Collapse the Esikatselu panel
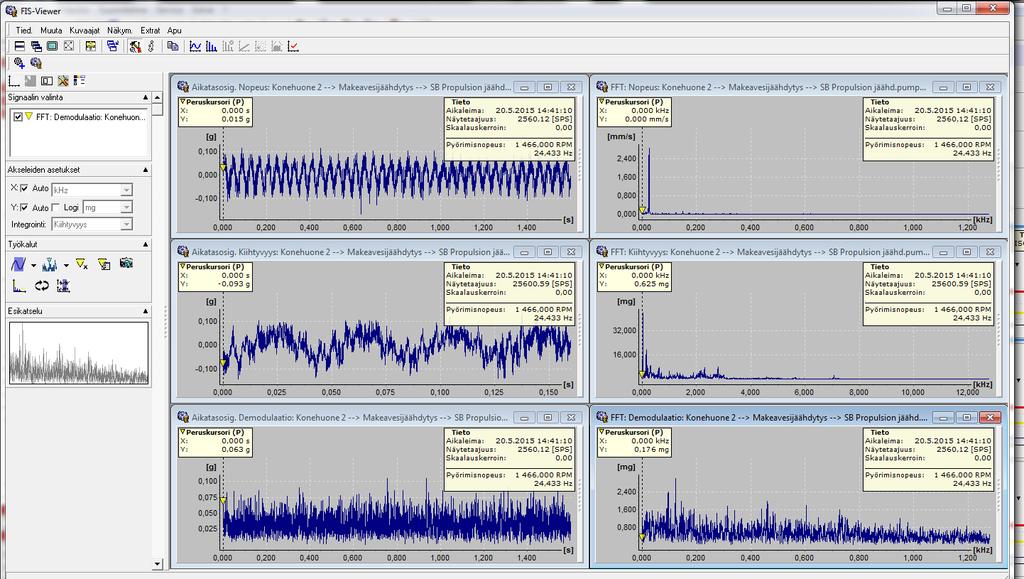Viewport: 1024px width, 579px height. [146, 311]
